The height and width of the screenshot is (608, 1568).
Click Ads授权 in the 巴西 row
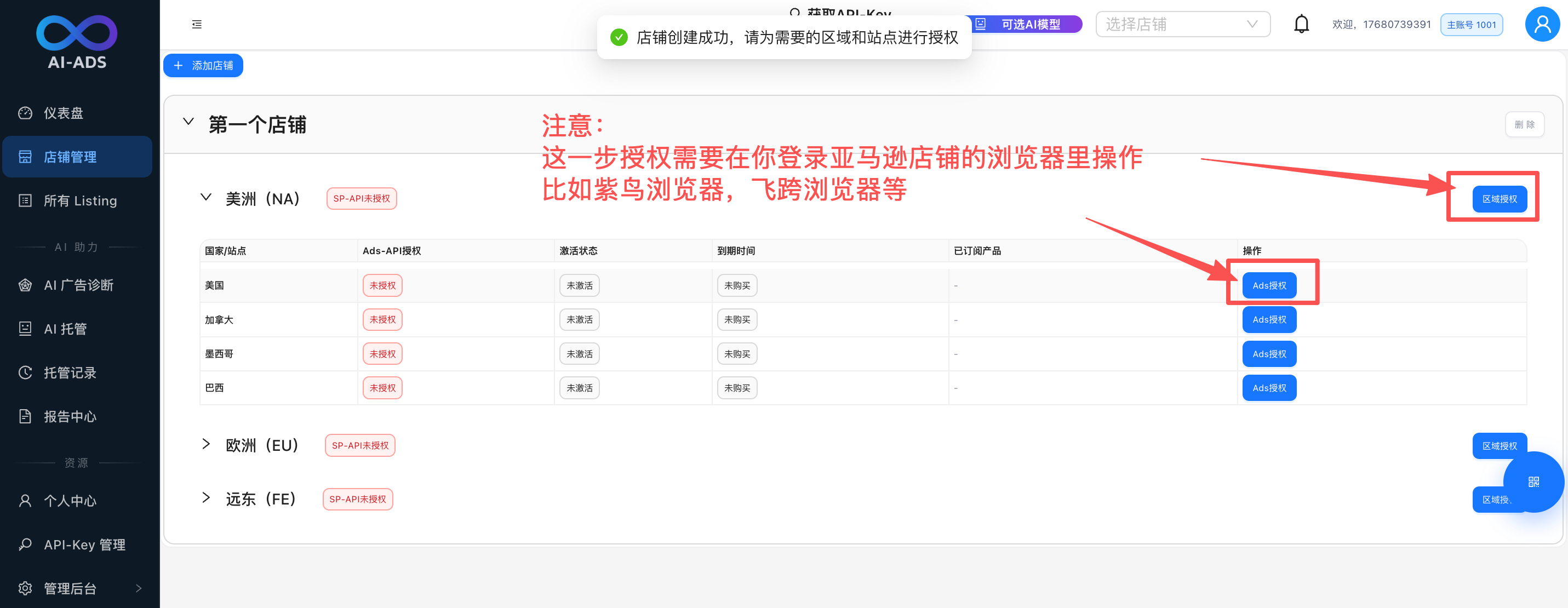[x=1269, y=388]
